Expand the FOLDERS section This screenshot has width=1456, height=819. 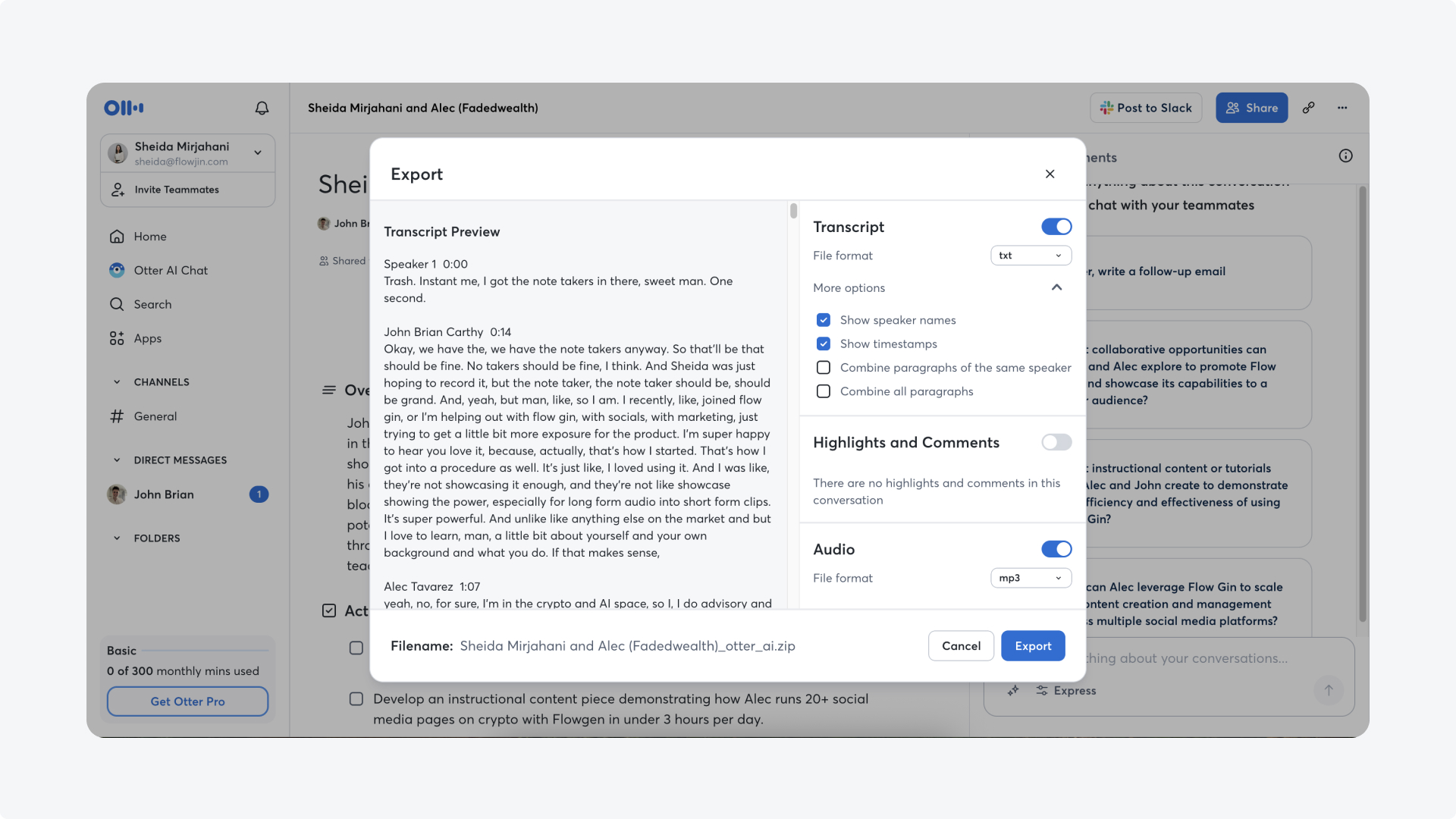pos(117,538)
